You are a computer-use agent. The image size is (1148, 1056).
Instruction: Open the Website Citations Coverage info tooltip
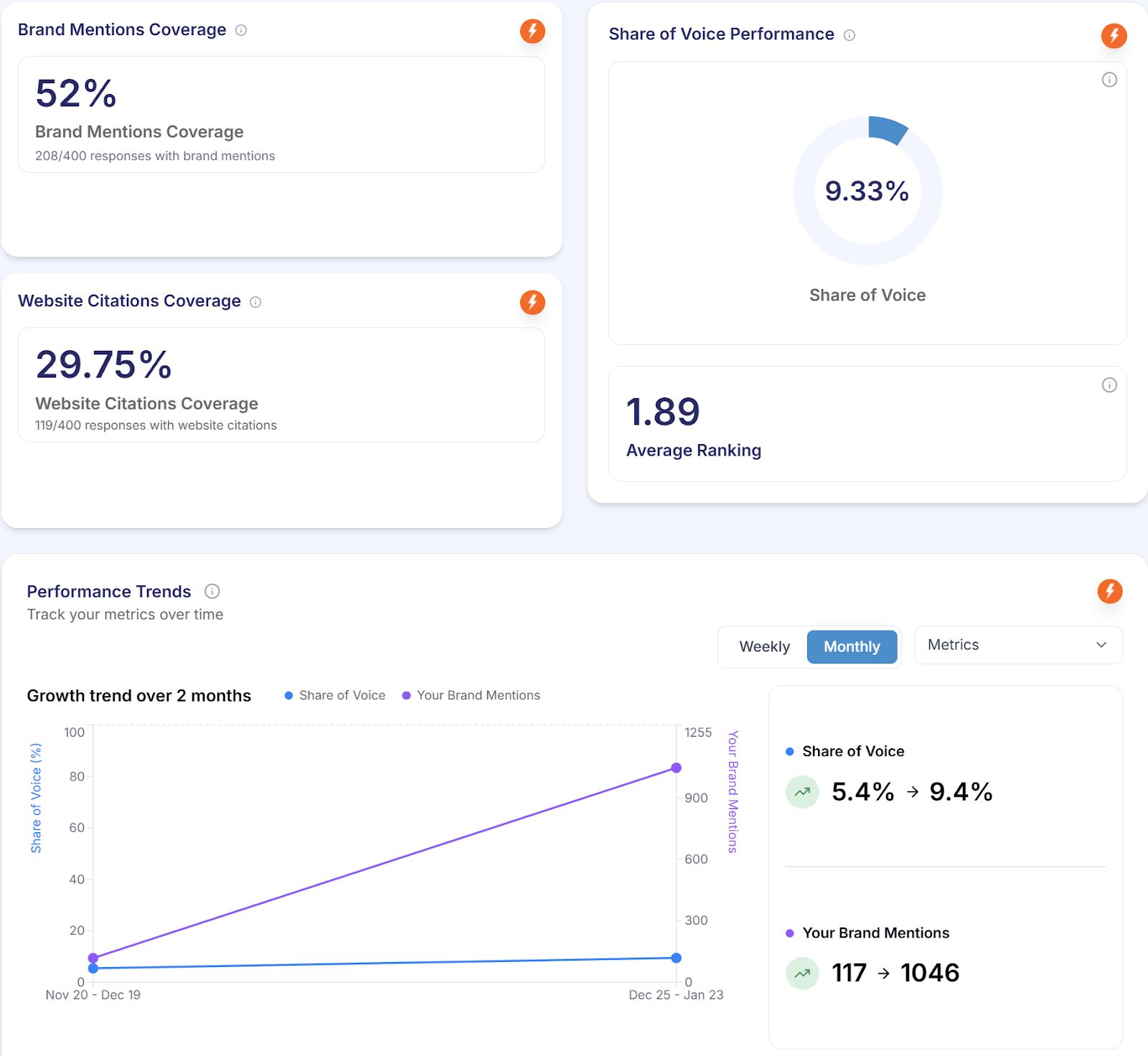click(x=256, y=302)
